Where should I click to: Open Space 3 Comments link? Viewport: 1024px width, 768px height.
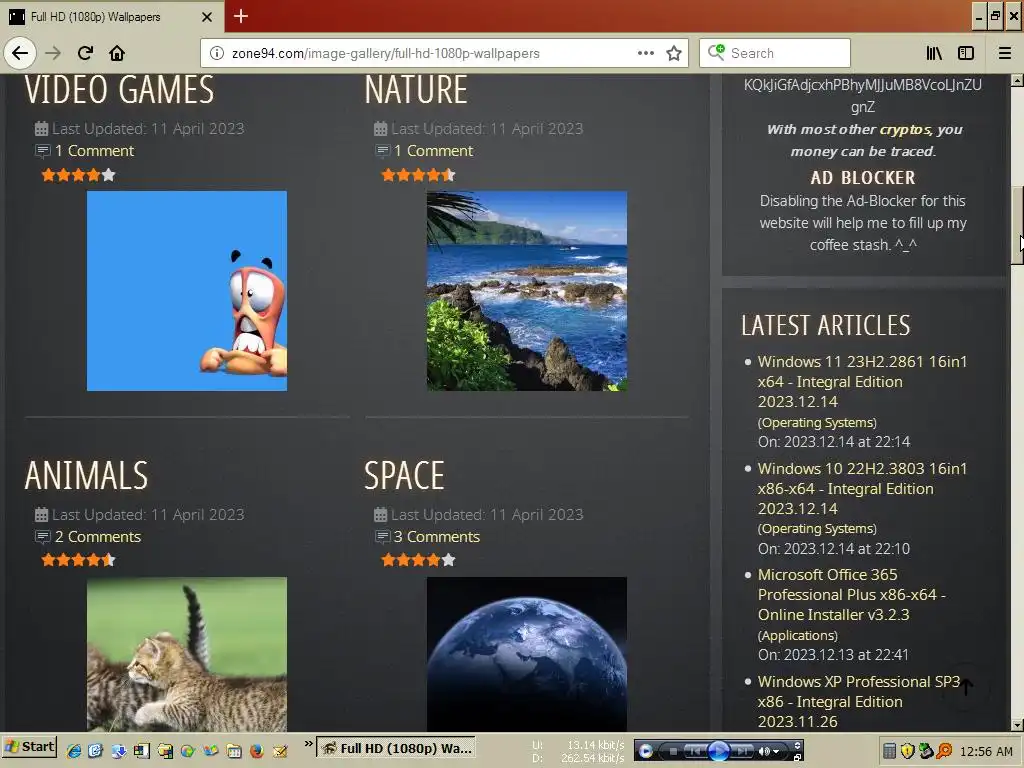[x=436, y=537]
